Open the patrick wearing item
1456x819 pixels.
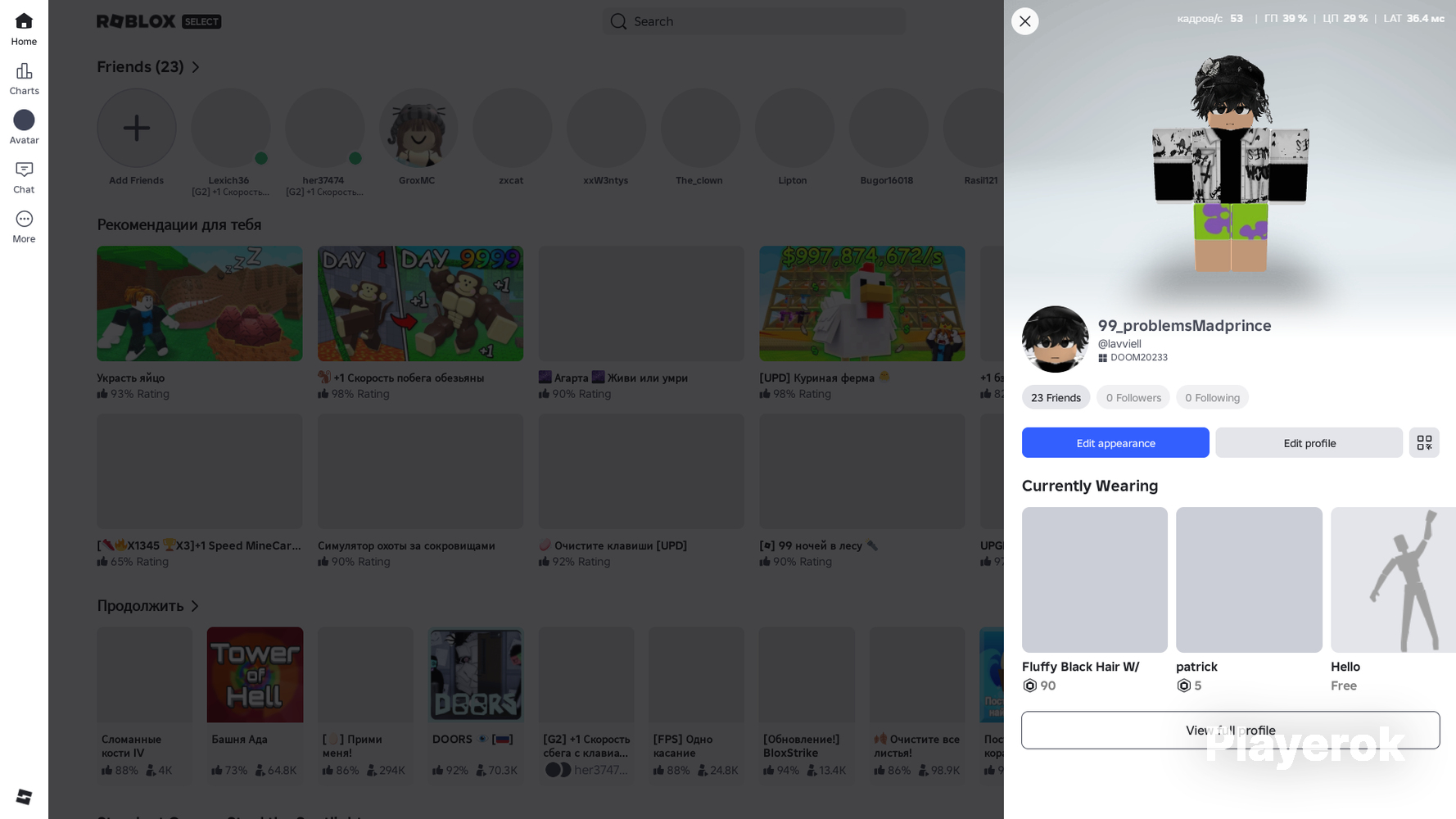(1249, 580)
